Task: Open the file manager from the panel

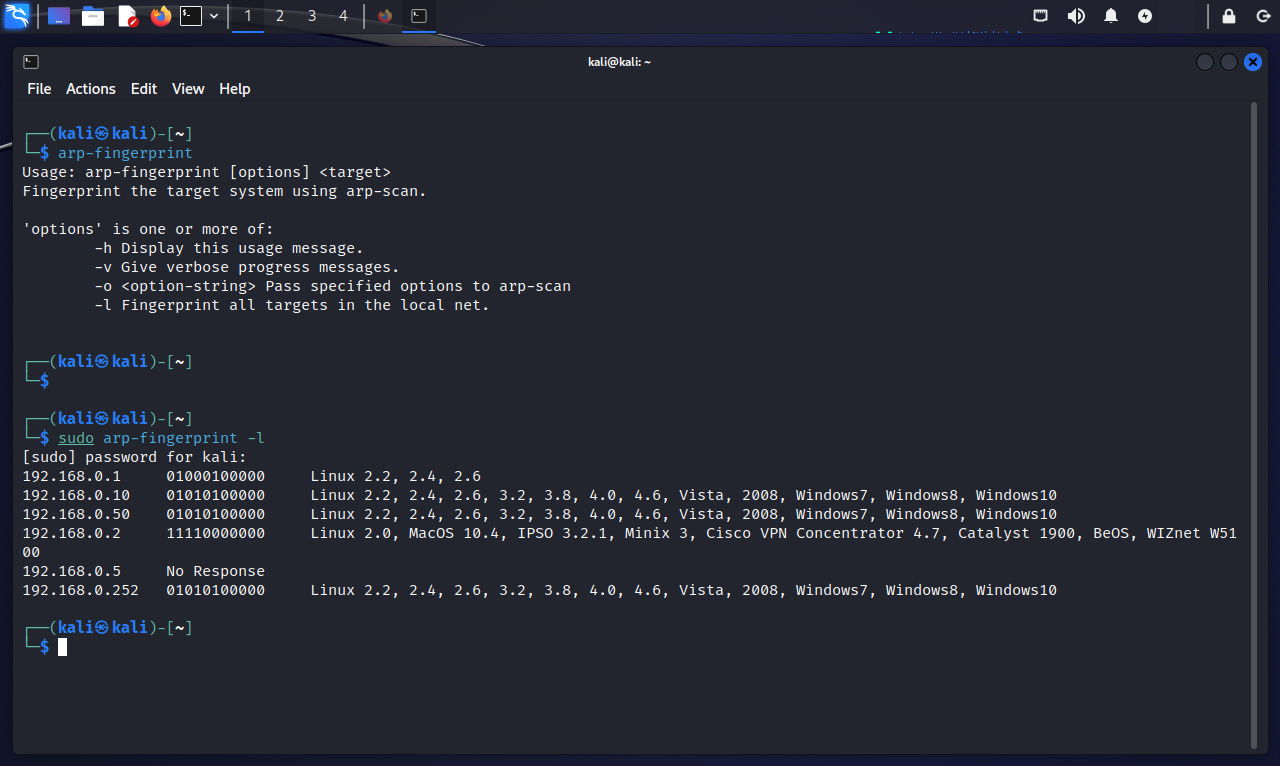Action: click(93, 16)
